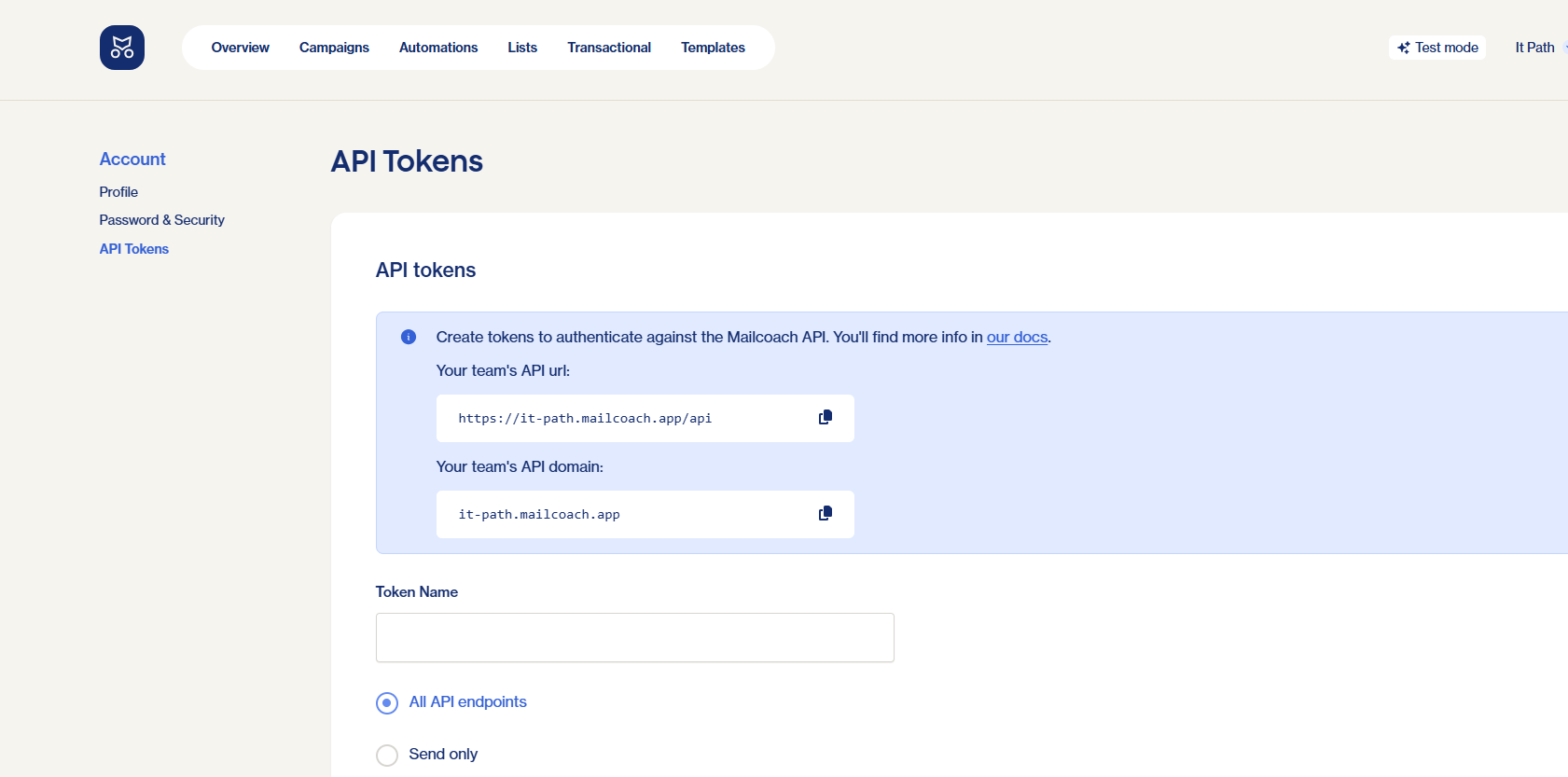Select Send only radio option
The image size is (1568, 777).
coord(387,755)
